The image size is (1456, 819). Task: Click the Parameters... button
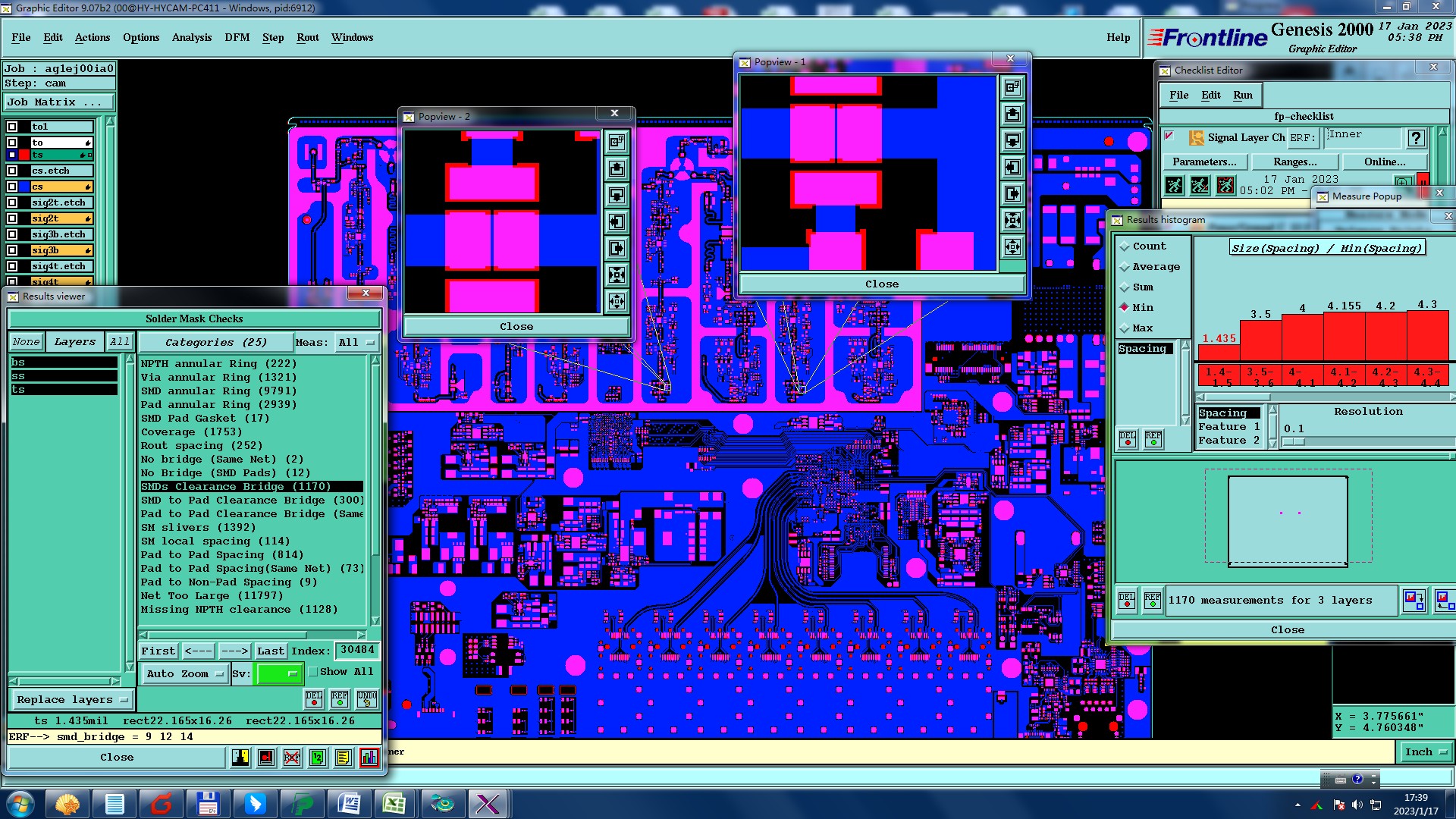point(1203,162)
